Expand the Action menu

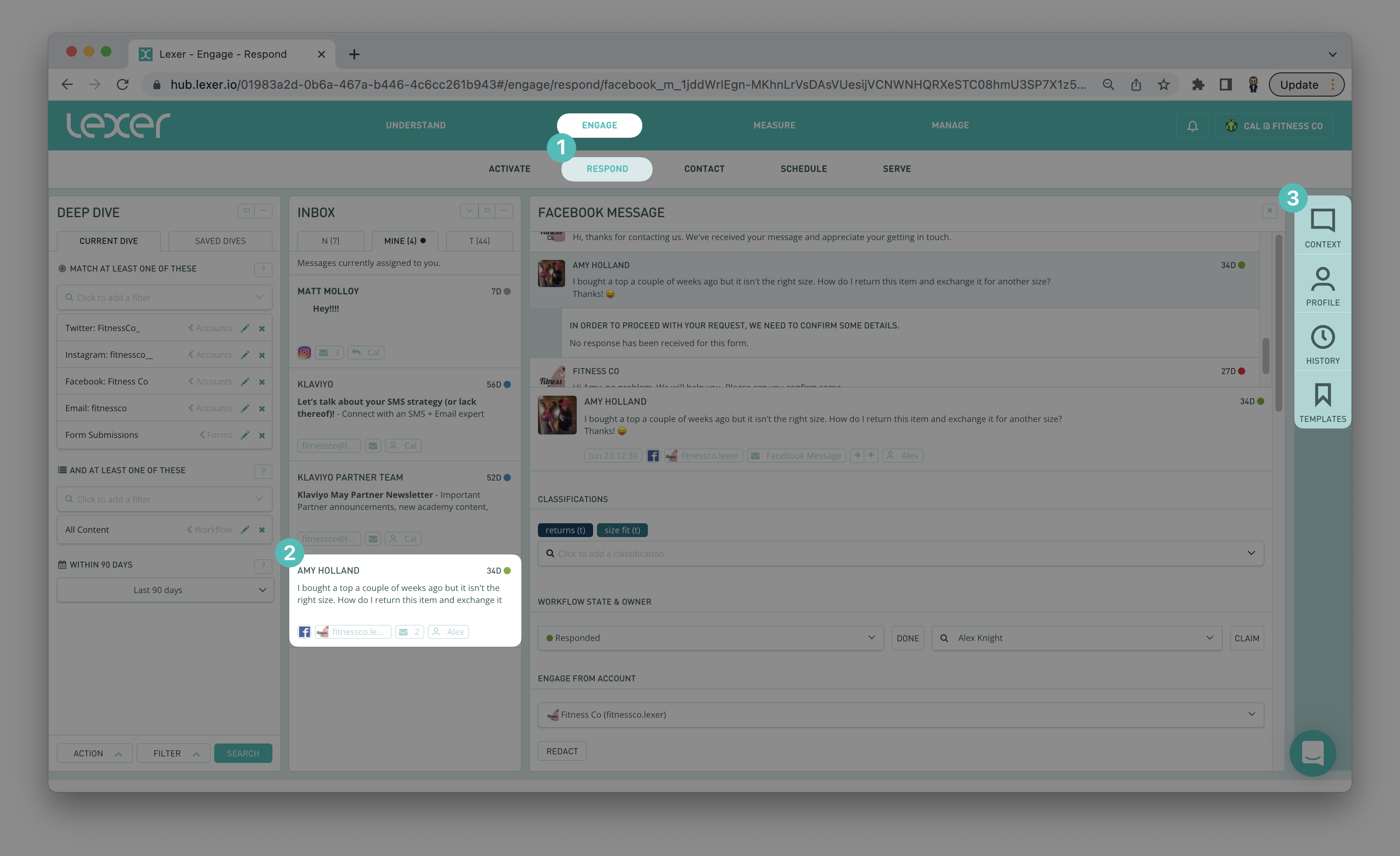tap(94, 753)
